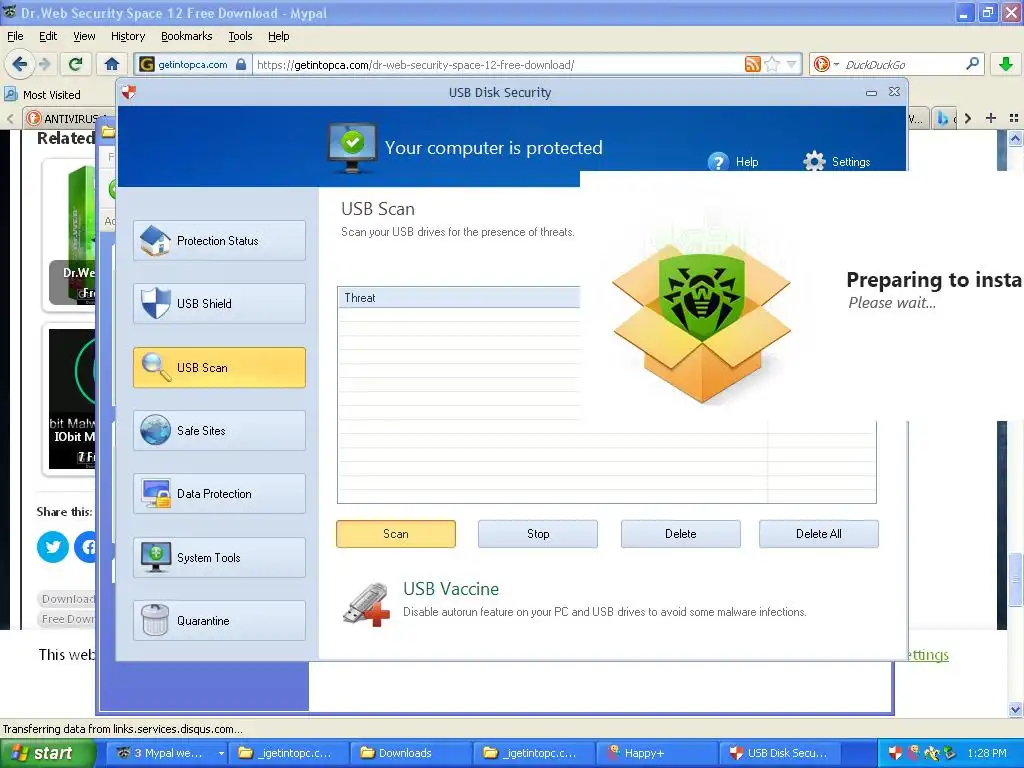Click the protected computer monitor icon
The height and width of the screenshot is (768, 1024).
352,148
